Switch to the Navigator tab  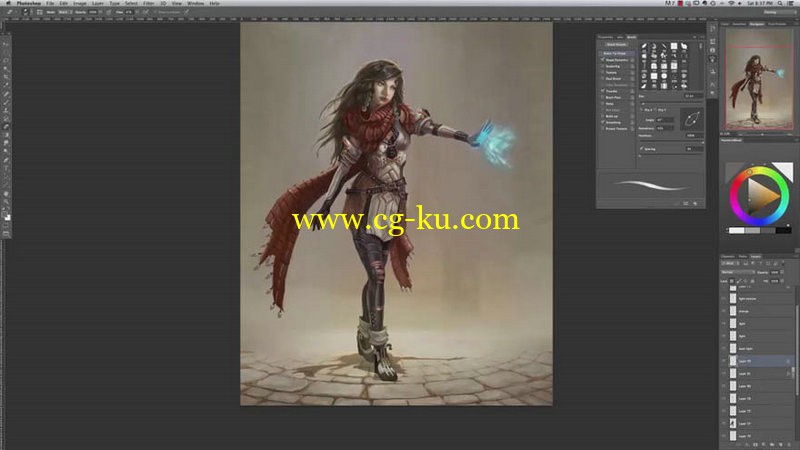757,24
